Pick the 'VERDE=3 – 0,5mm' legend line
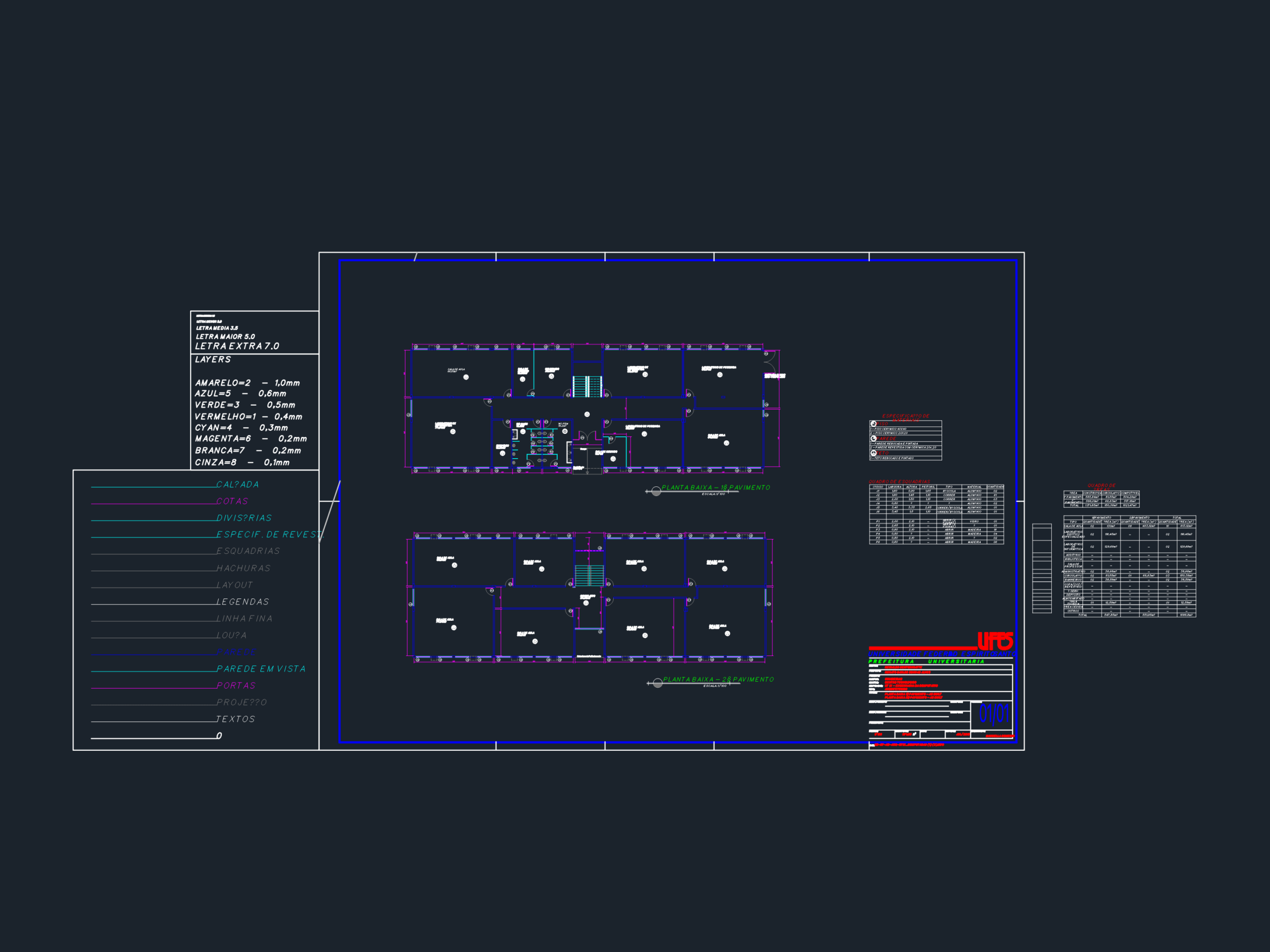Screen dimensions: 1270x952 (x=245, y=405)
